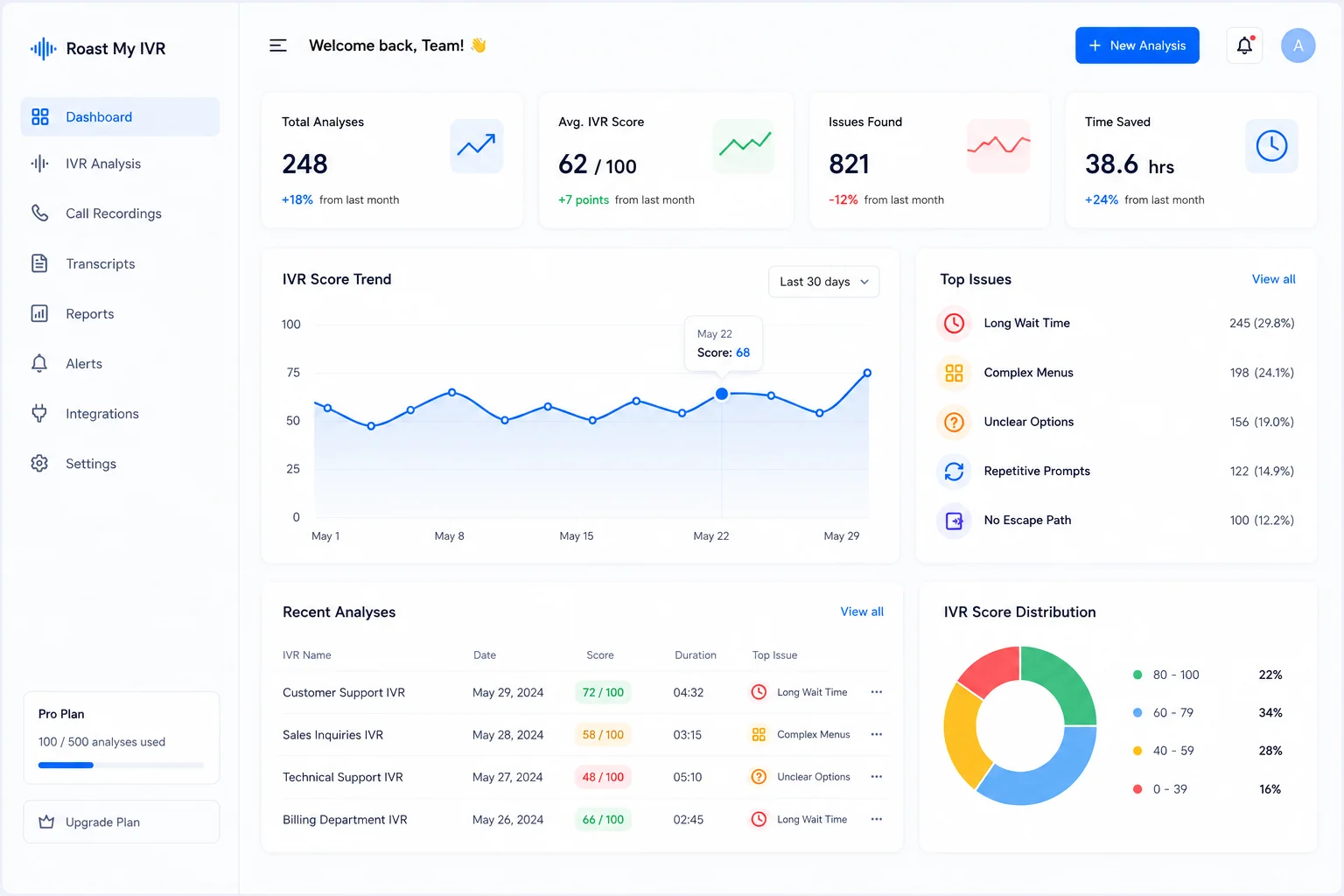Click the hamburger menu toggle icon
The image size is (1344, 896).
(x=278, y=45)
